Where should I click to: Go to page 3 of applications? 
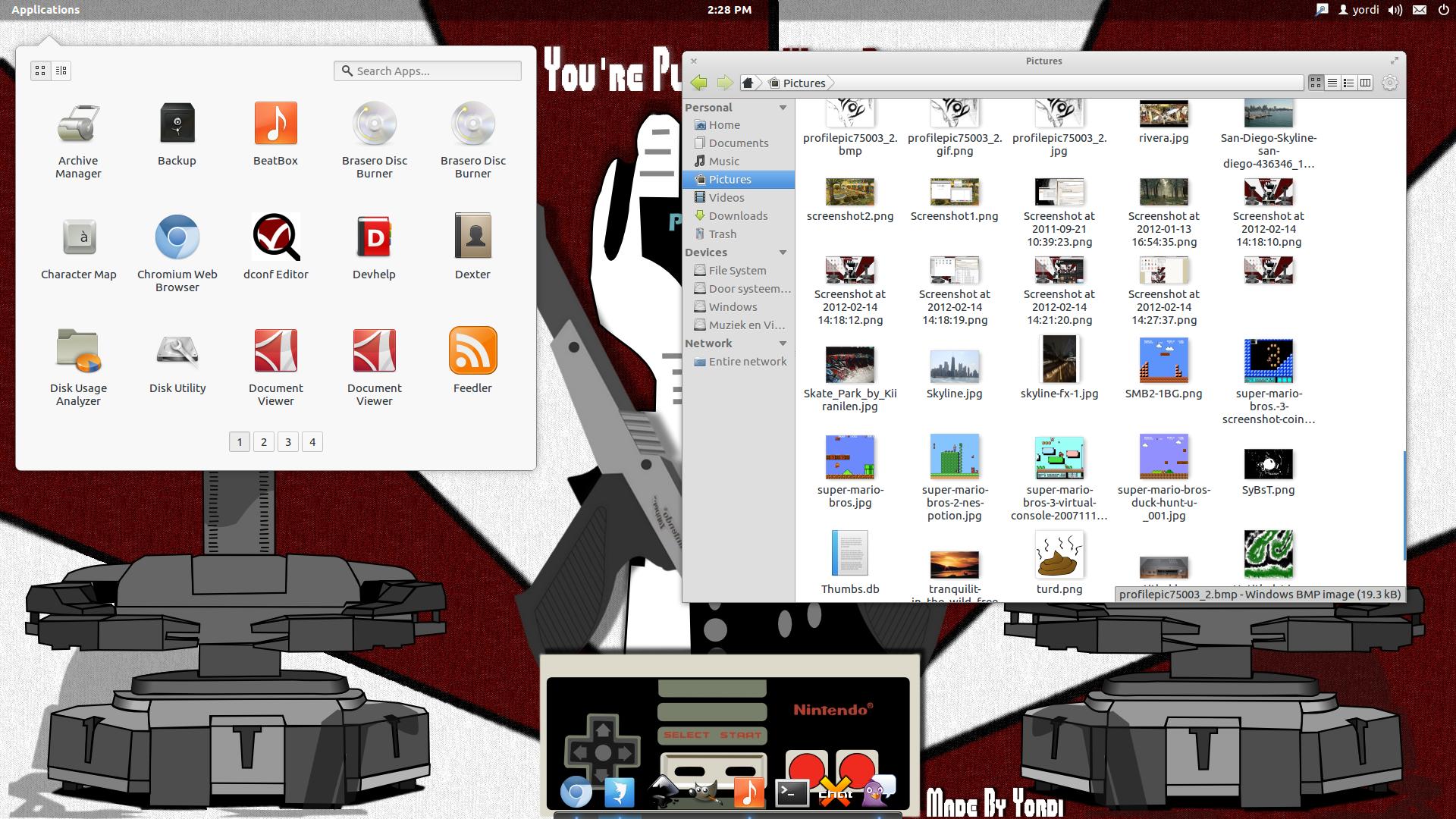click(x=288, y=442)
